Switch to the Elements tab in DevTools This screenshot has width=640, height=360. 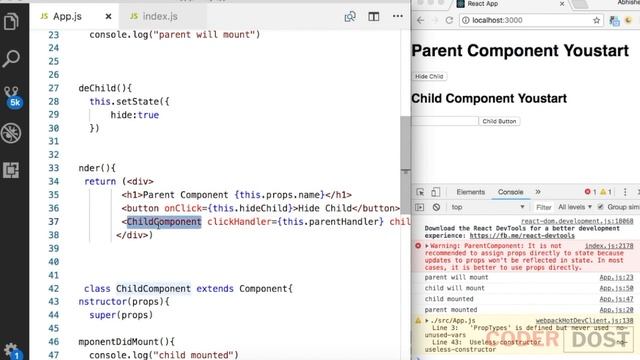coord(471,192)
